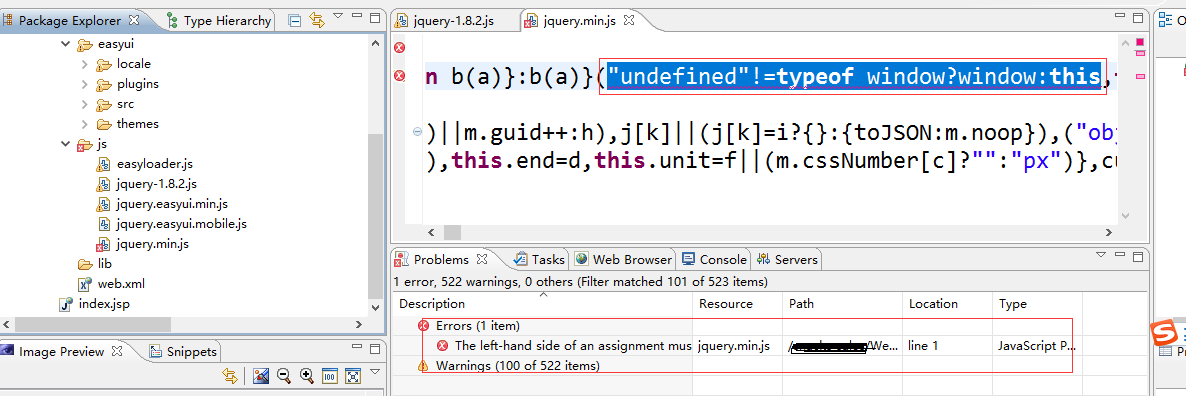Toggle Image Preview link with selection
The width and height of the screenshot is (1186, 396).
click(x=230, y=376)
